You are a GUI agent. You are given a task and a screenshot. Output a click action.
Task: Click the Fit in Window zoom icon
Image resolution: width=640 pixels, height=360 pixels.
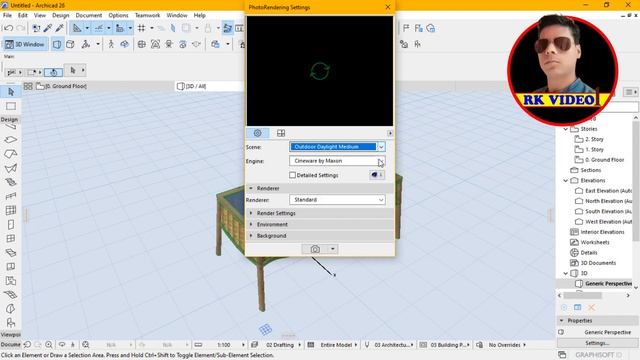click(86, 345)
